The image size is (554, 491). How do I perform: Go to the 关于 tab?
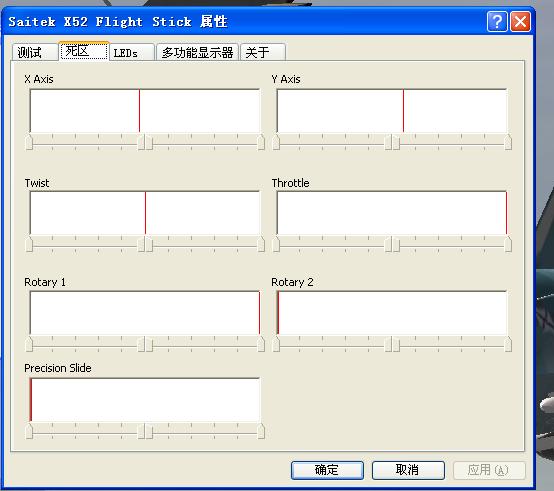coord(263,52)
